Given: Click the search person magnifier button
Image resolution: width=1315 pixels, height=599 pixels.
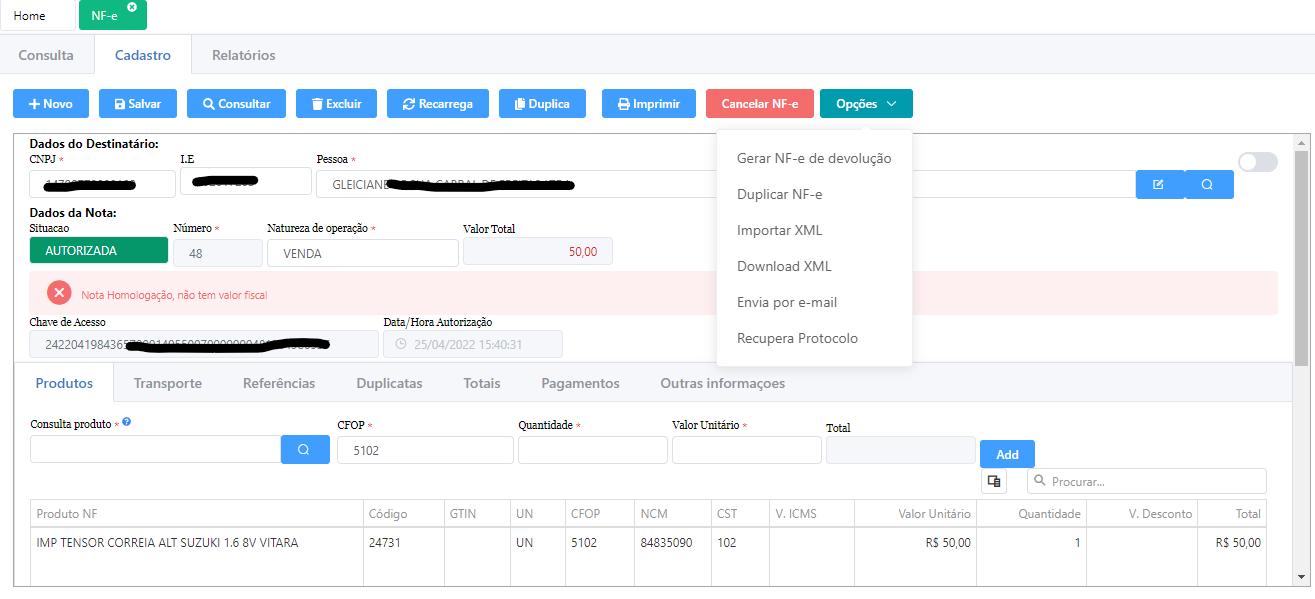Looking at the screenshot, I should (x=1208, y=185).
